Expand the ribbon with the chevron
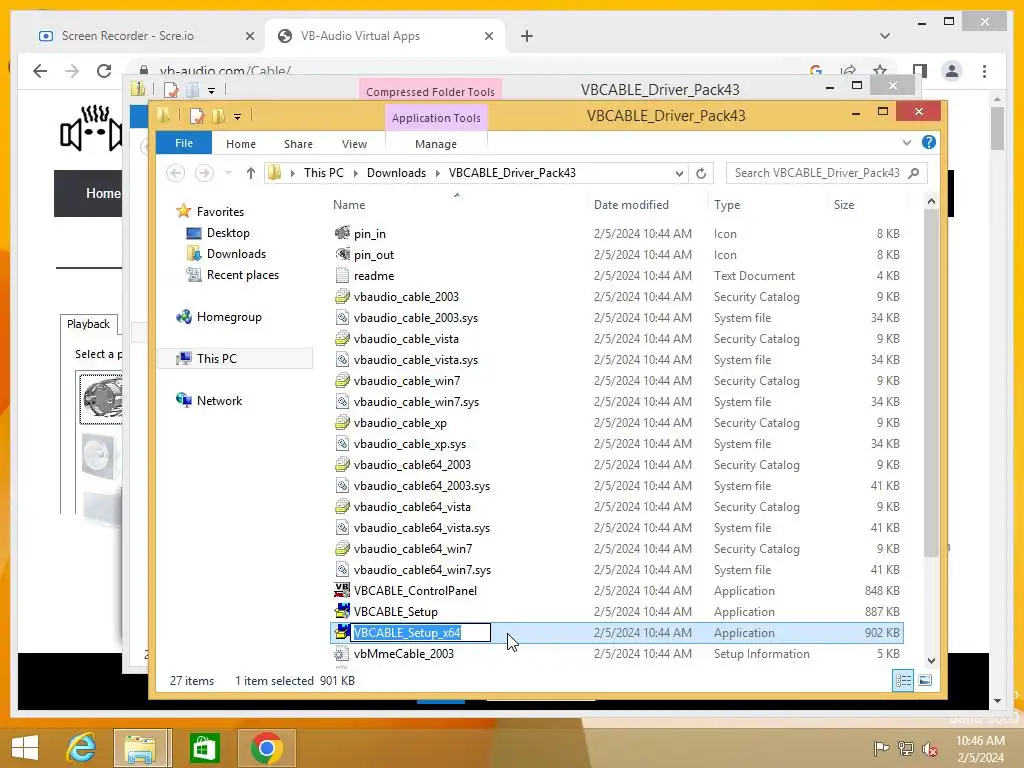 (x=906, y=142)
